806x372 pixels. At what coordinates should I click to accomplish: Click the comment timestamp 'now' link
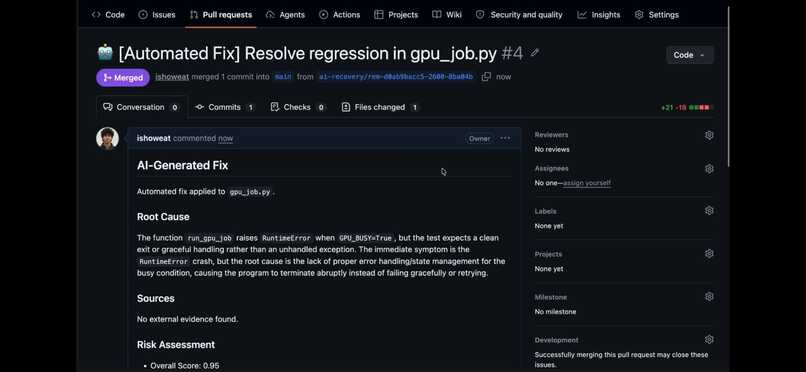click(225, 138)
